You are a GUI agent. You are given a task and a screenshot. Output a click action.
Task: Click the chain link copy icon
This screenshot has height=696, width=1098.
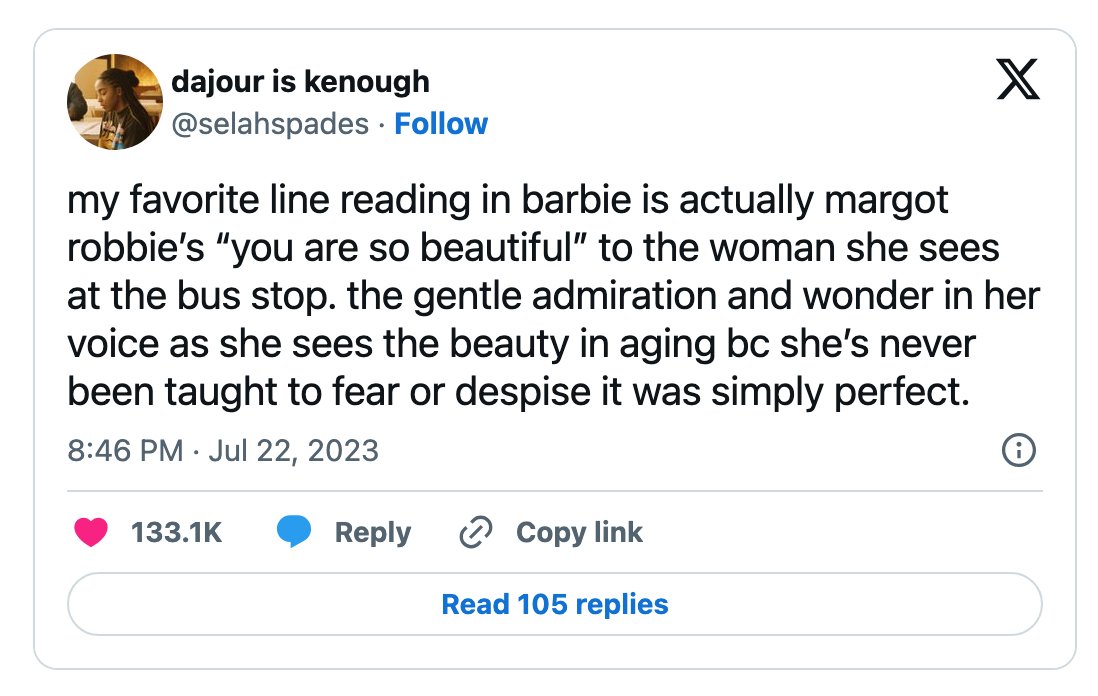click(475, 532)
